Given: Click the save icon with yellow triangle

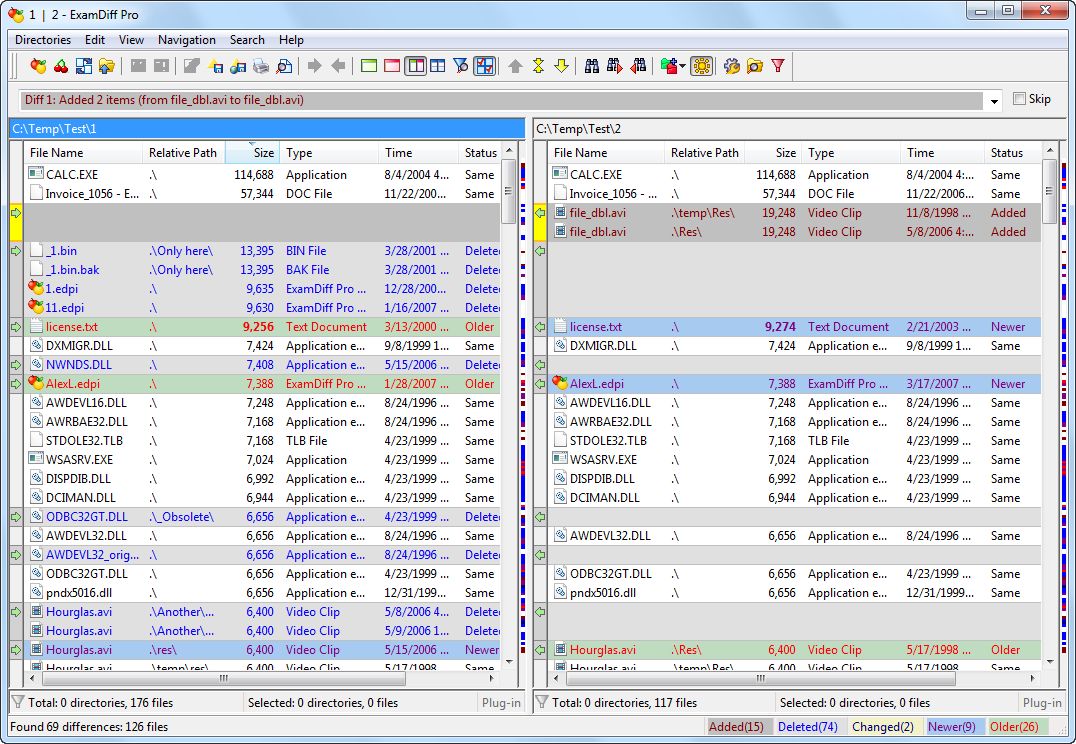Looking at the screenshot, I should 215,66.
